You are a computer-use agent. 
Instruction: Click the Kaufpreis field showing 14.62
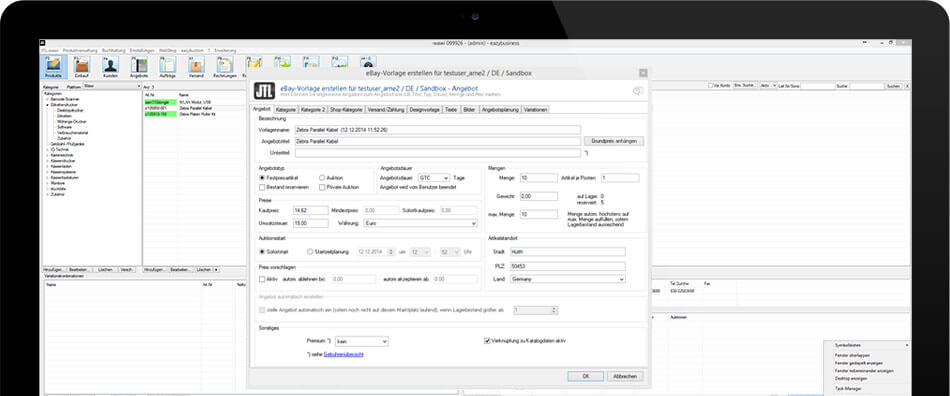coord(310,210)
